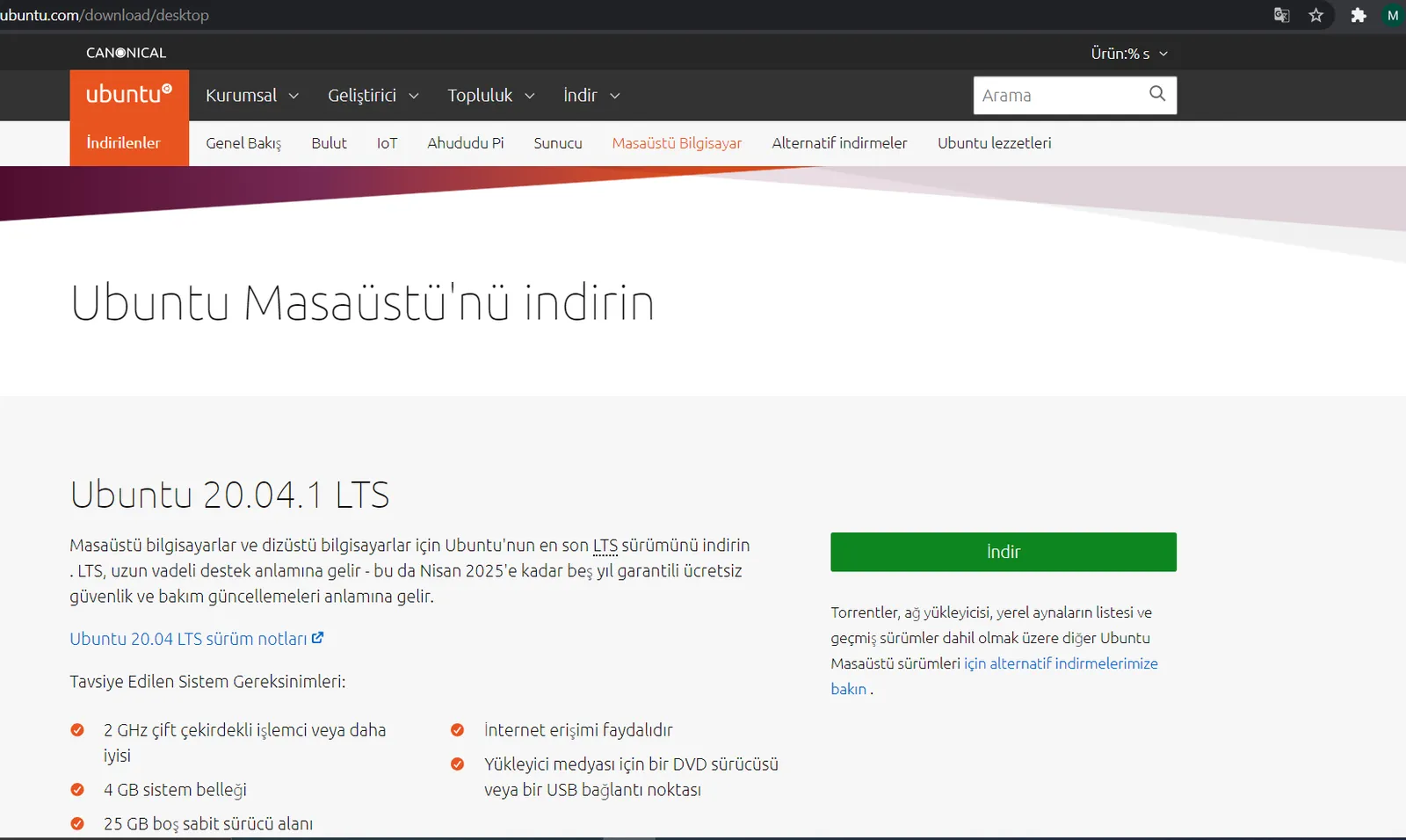Select Masaüstü Bilgisayar tab

point(677,143)
